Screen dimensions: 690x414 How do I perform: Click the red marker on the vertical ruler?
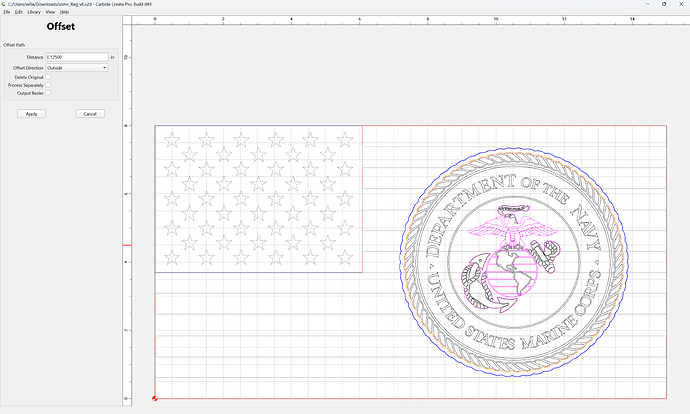pos(127,245)
